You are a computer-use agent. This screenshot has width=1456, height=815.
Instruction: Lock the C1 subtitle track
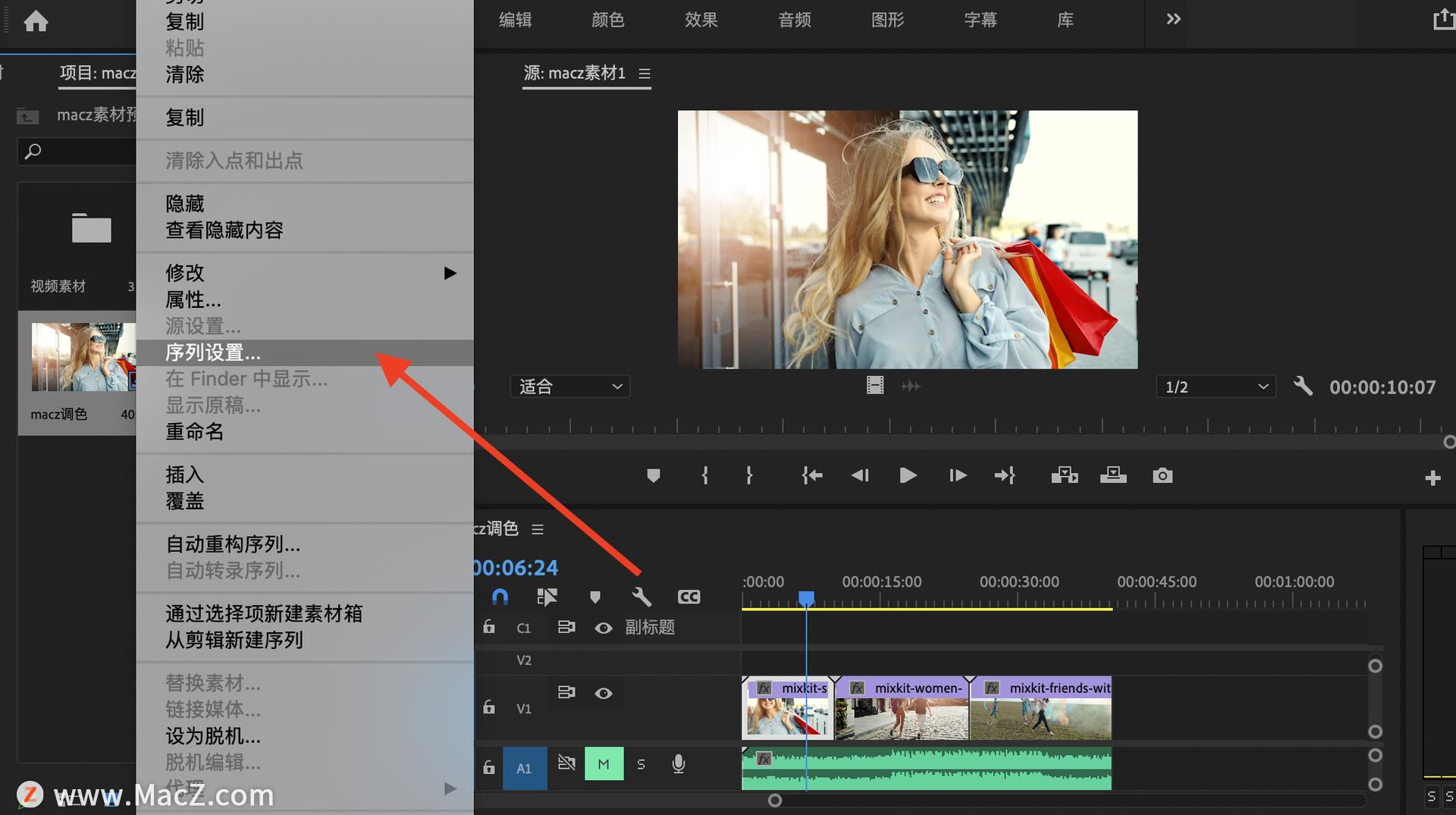pyautogui.click(x=489, y=627)
